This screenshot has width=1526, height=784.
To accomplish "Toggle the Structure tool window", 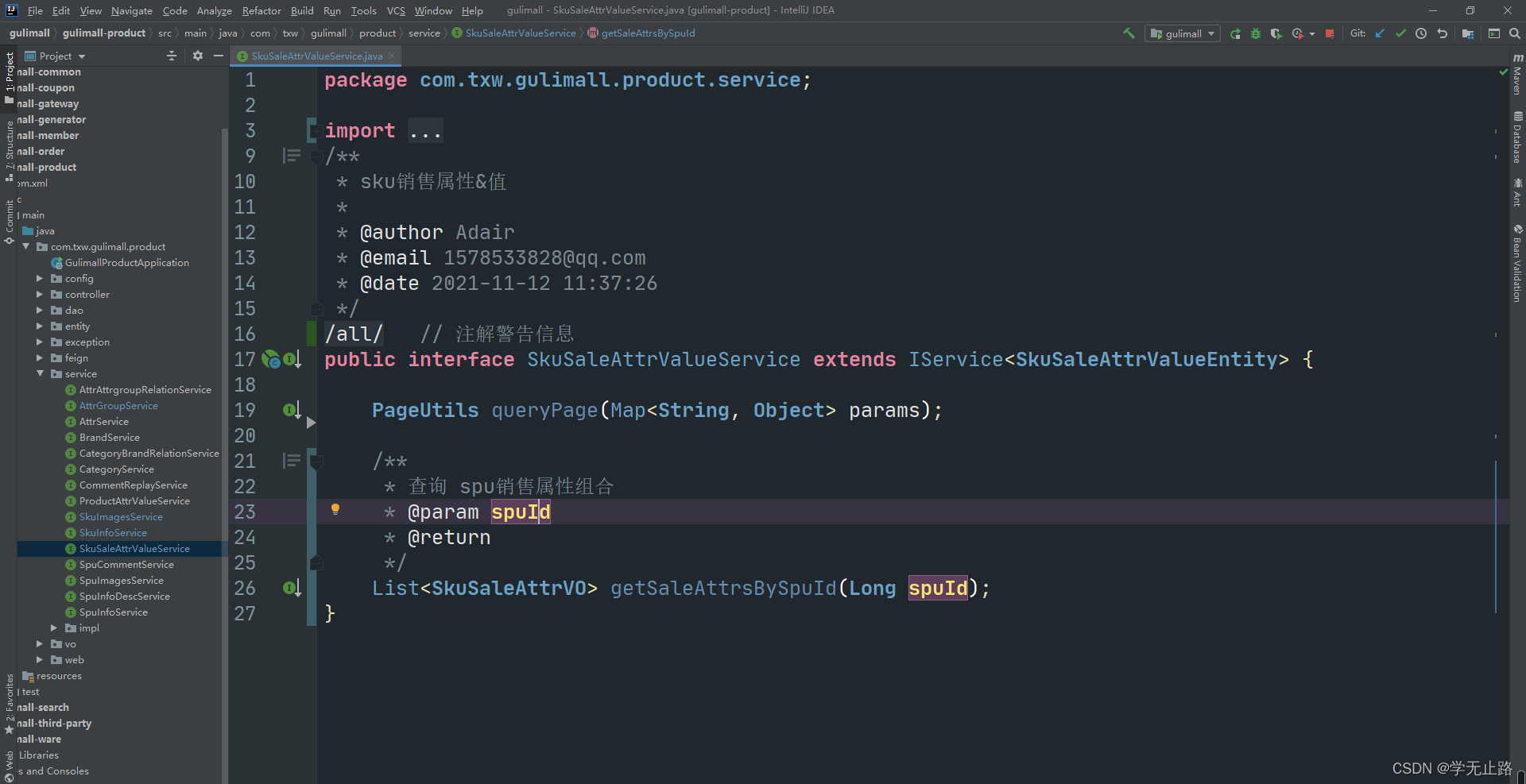I will [10, 151].
